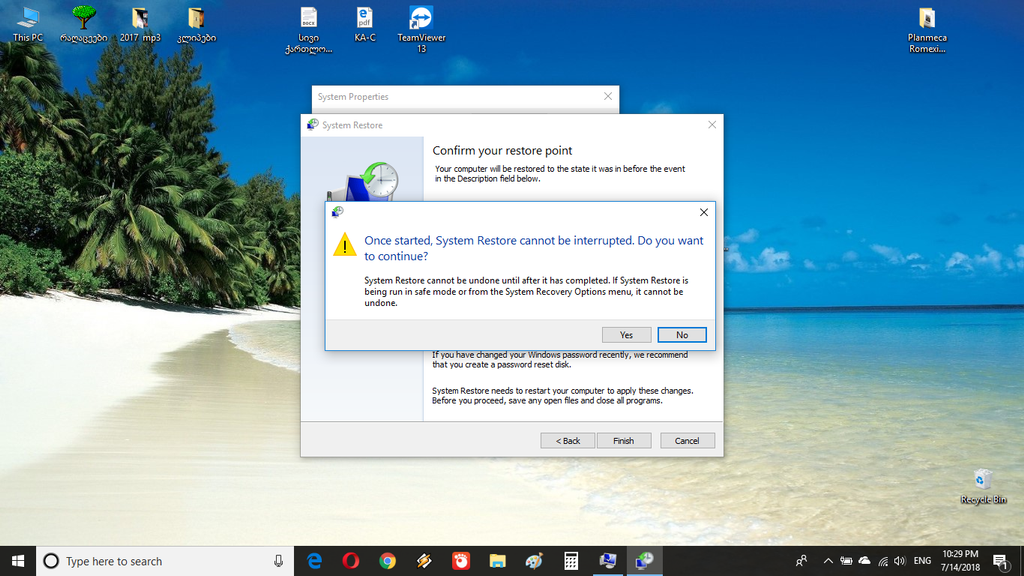Open Paint from taskbar
The image size is (1024, 576).
coord(534,561)
